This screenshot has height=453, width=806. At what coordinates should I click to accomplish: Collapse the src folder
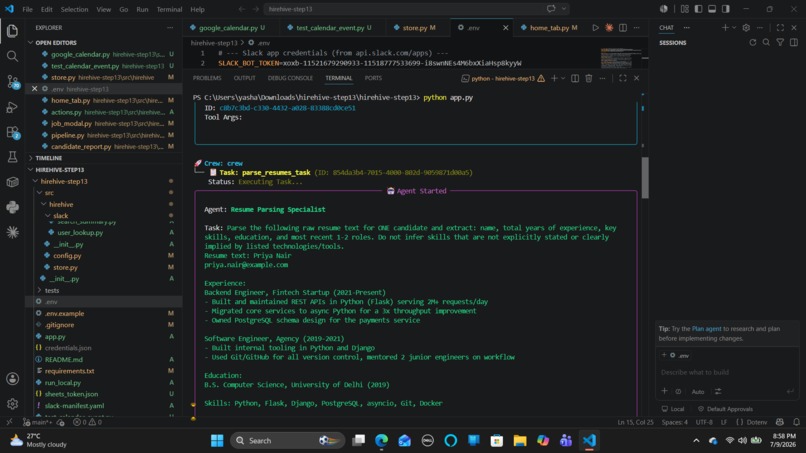click(x=49, y=193)
